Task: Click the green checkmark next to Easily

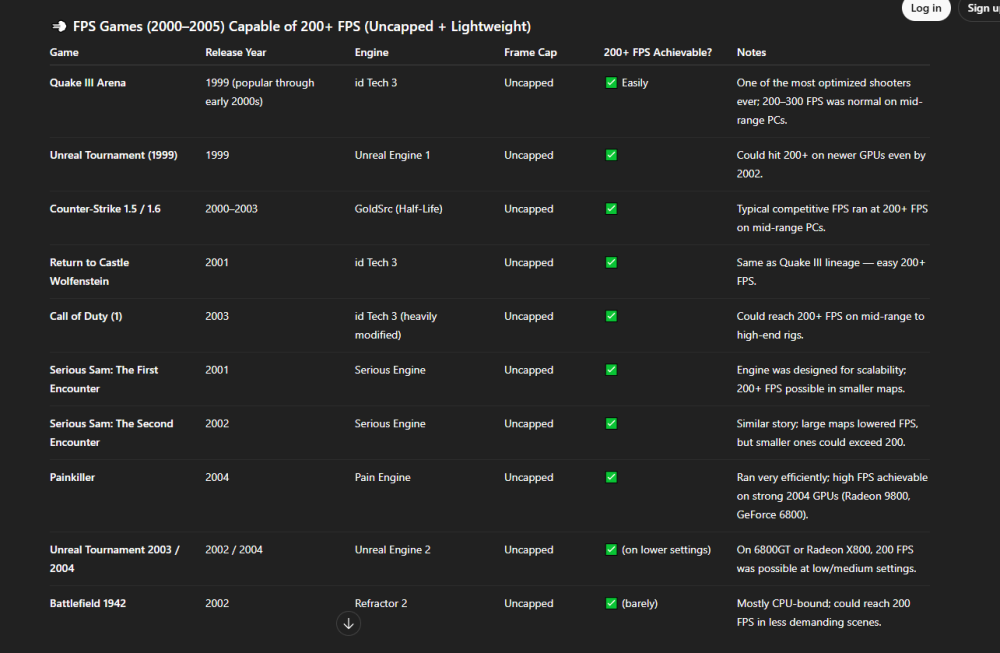Action: pyautogui.click(x=611, y=83)
